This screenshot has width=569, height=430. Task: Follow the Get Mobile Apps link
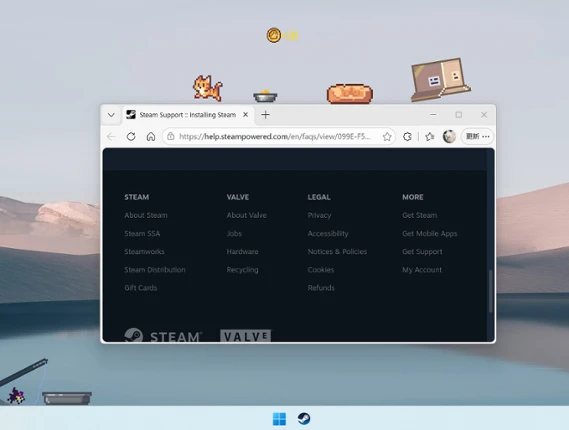click(430, 233)
